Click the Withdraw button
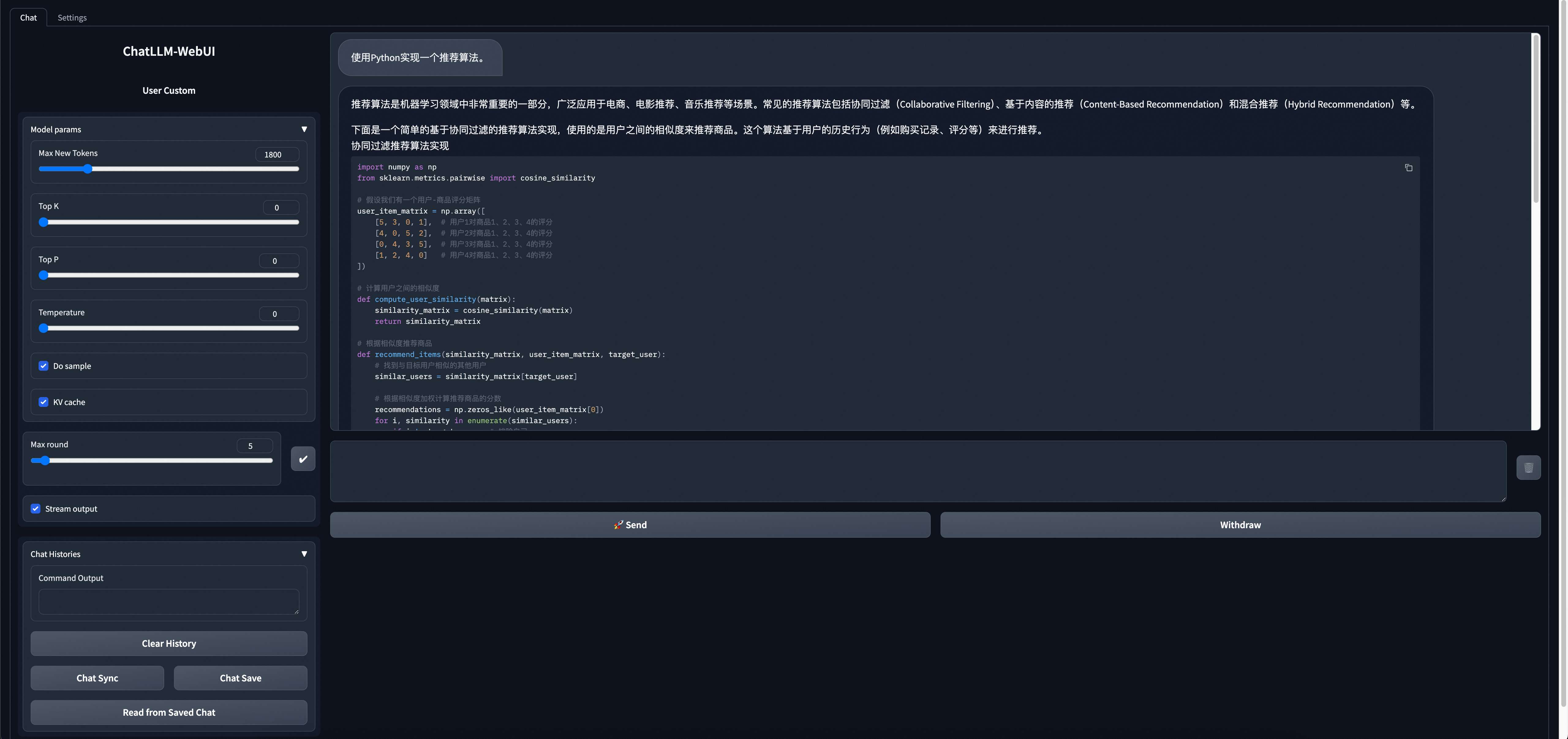Screen dimensions: 1568x739 (x=1240, y=525)
